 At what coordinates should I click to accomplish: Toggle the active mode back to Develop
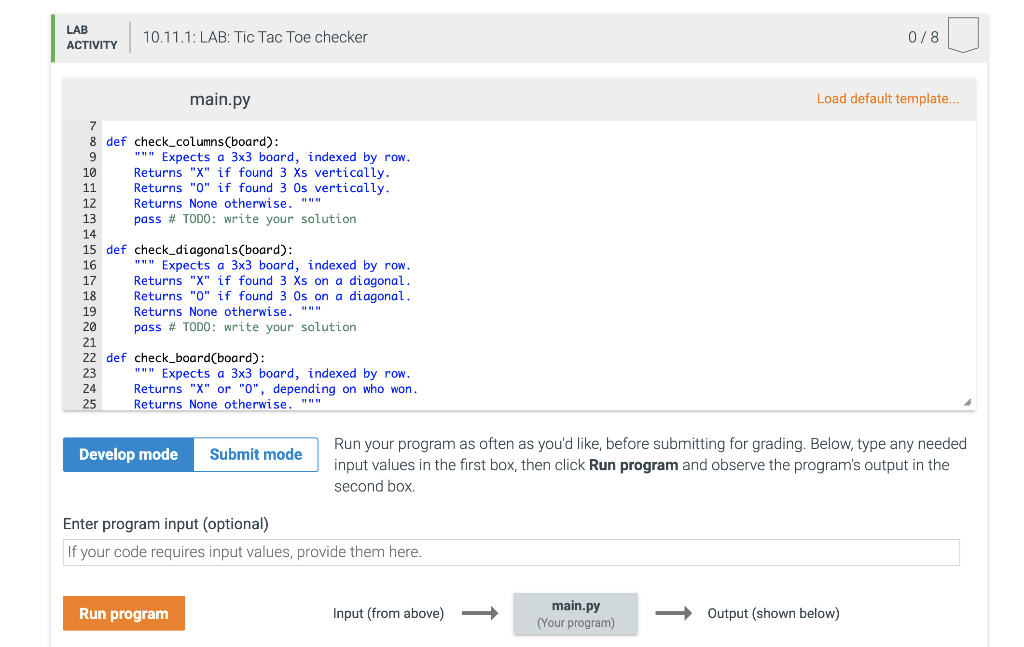pos(128,454)
